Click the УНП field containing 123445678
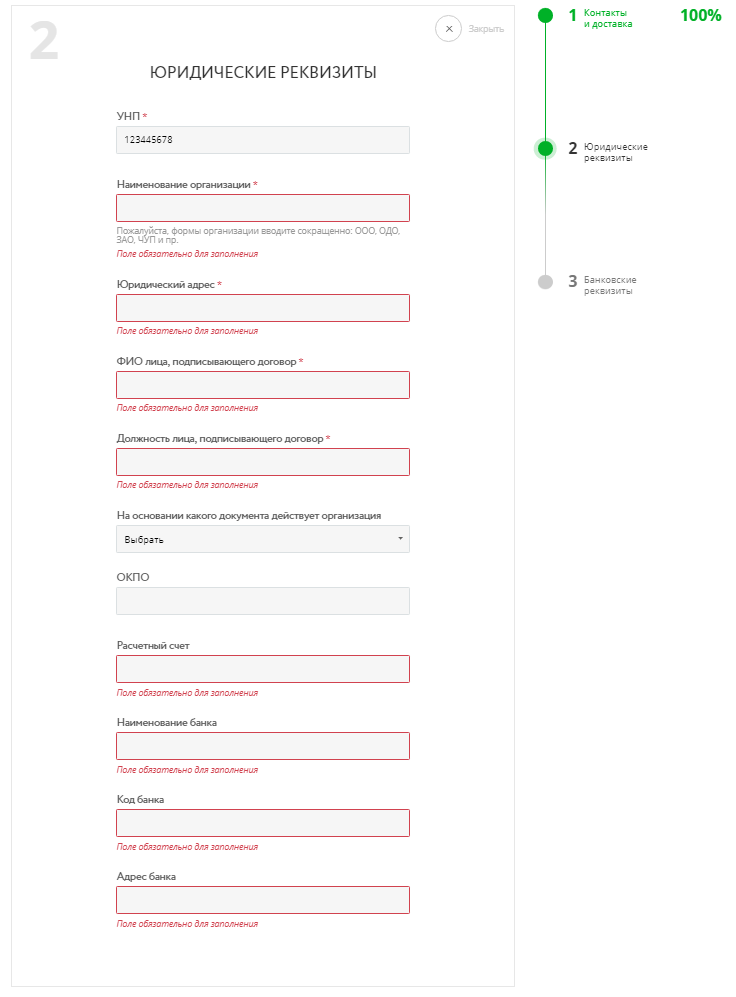The width and height of the screenshot is (736, 997). click(x=263, y=140)
